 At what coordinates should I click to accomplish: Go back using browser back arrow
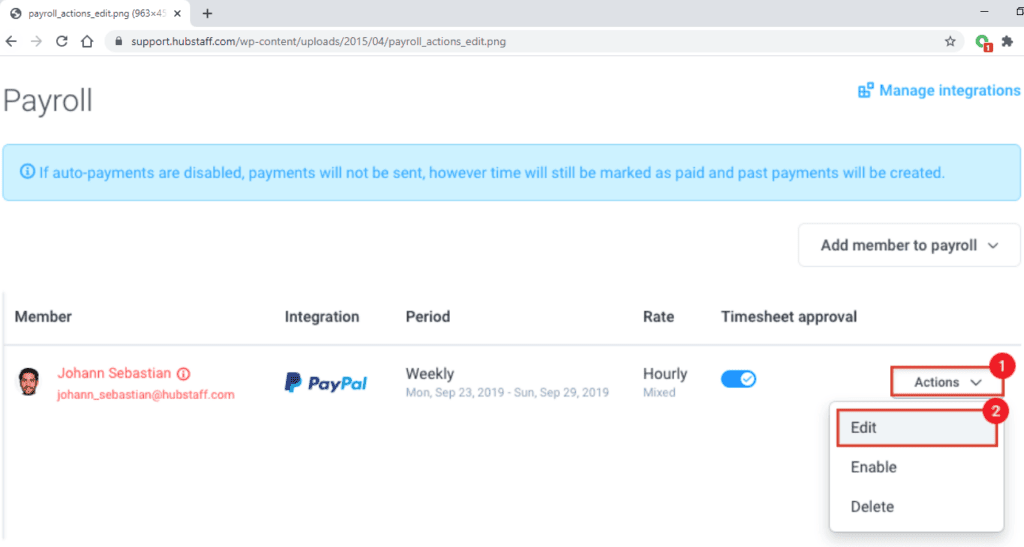tap(11, 41)
